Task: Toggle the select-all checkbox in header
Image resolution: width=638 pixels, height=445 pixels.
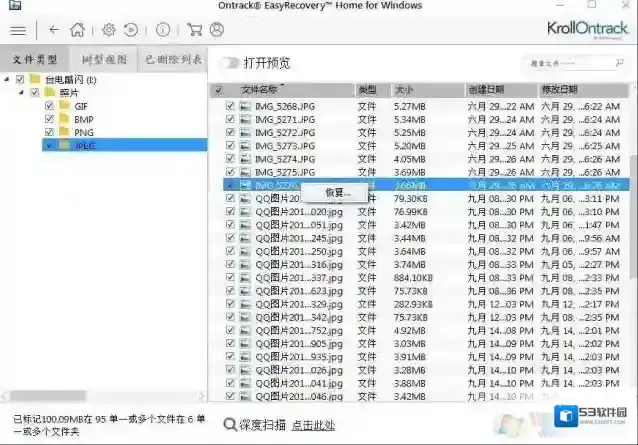Action: 219,90
